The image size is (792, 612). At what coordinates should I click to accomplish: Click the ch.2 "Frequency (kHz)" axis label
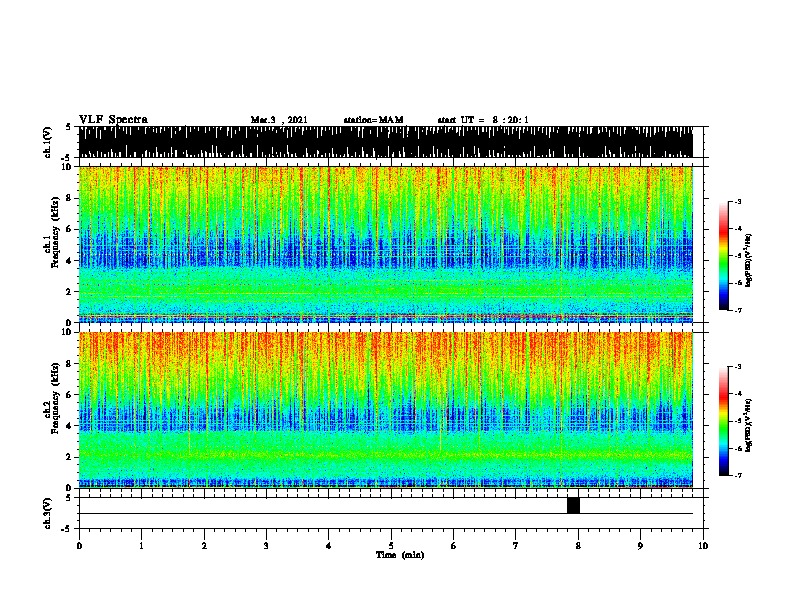tap(55, 398)
